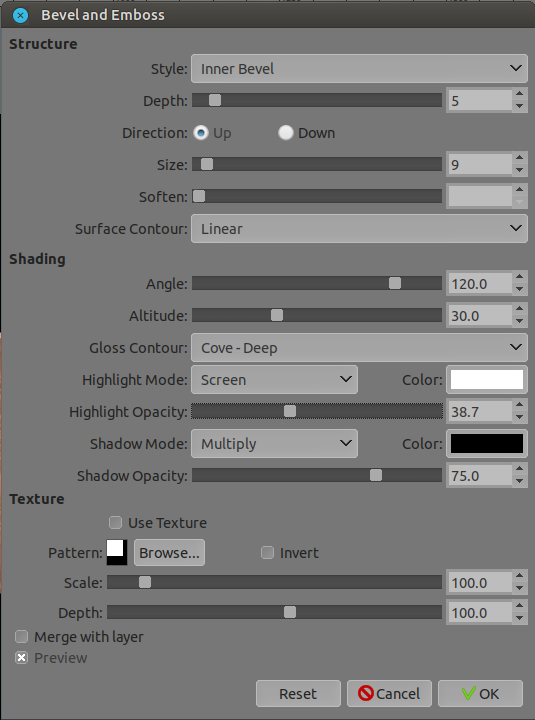The width and height of the screenshot is (535, 720).
Task: Decrease texture Scale with down arrow
Action: pos(520,588)
